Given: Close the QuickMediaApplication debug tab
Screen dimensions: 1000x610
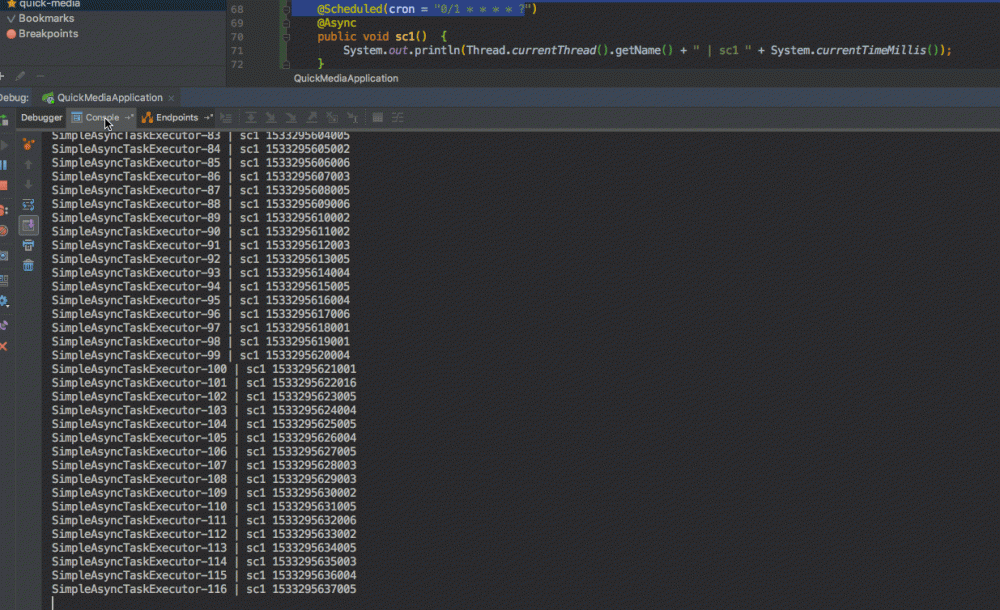Looking at the screenshot, I should tap(171, 98).
